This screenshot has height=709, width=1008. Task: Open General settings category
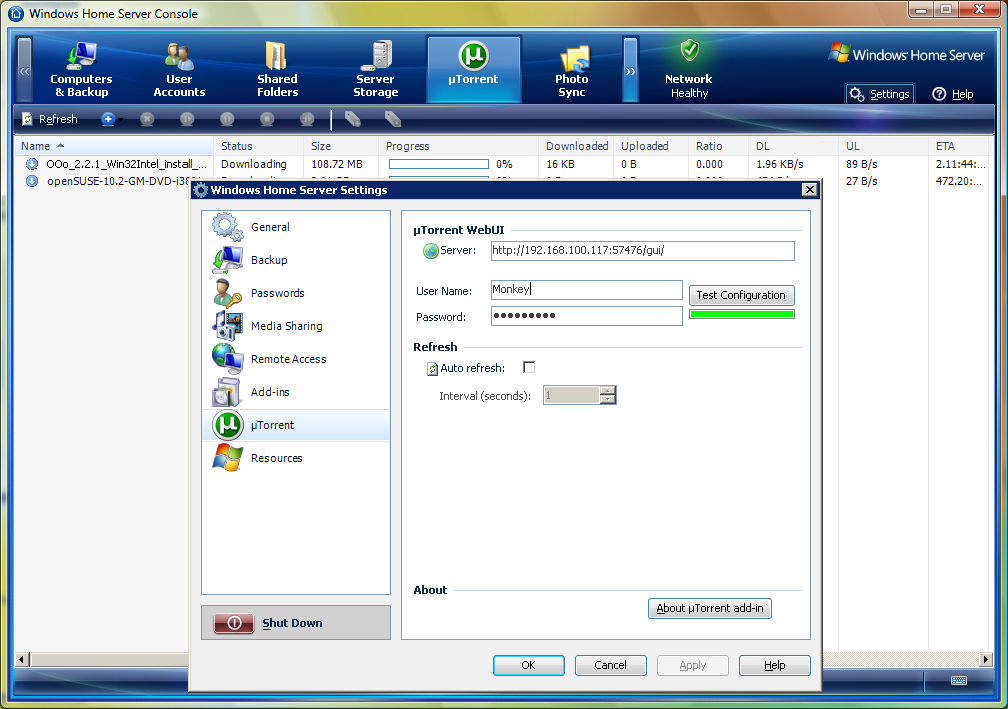(x=296, y=227)
